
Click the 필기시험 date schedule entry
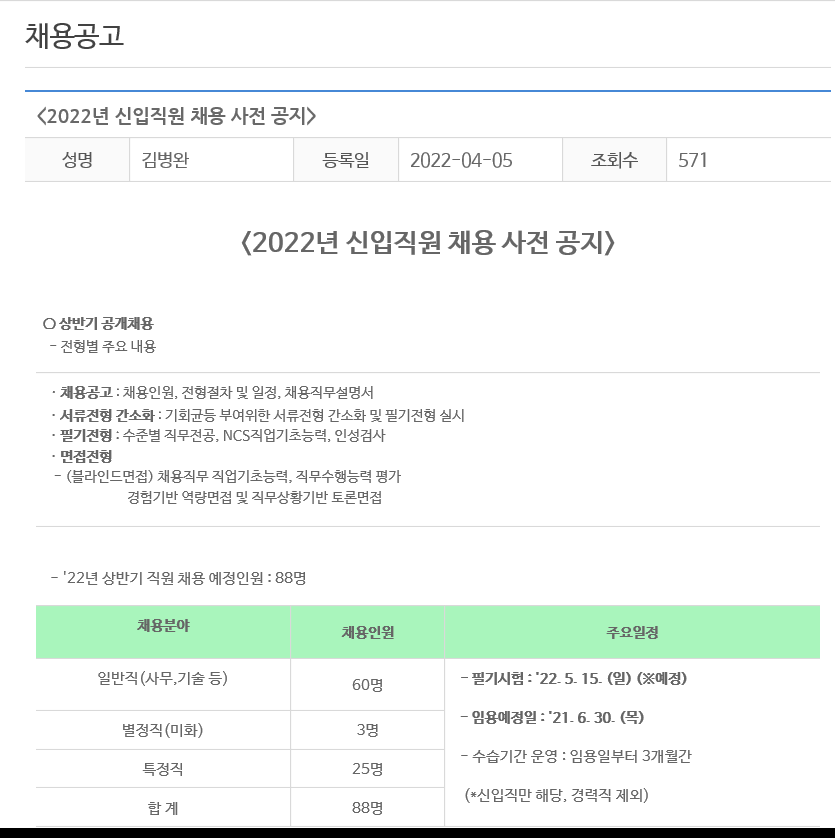[573, 679]
